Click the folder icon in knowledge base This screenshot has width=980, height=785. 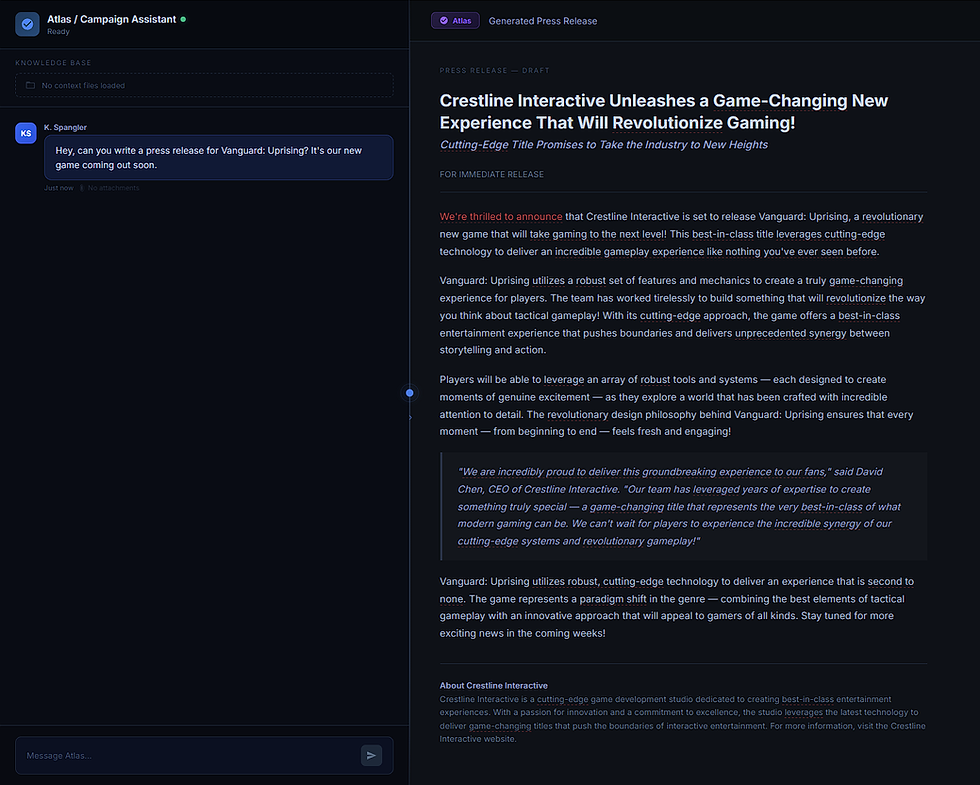click(x=30, y=85)
